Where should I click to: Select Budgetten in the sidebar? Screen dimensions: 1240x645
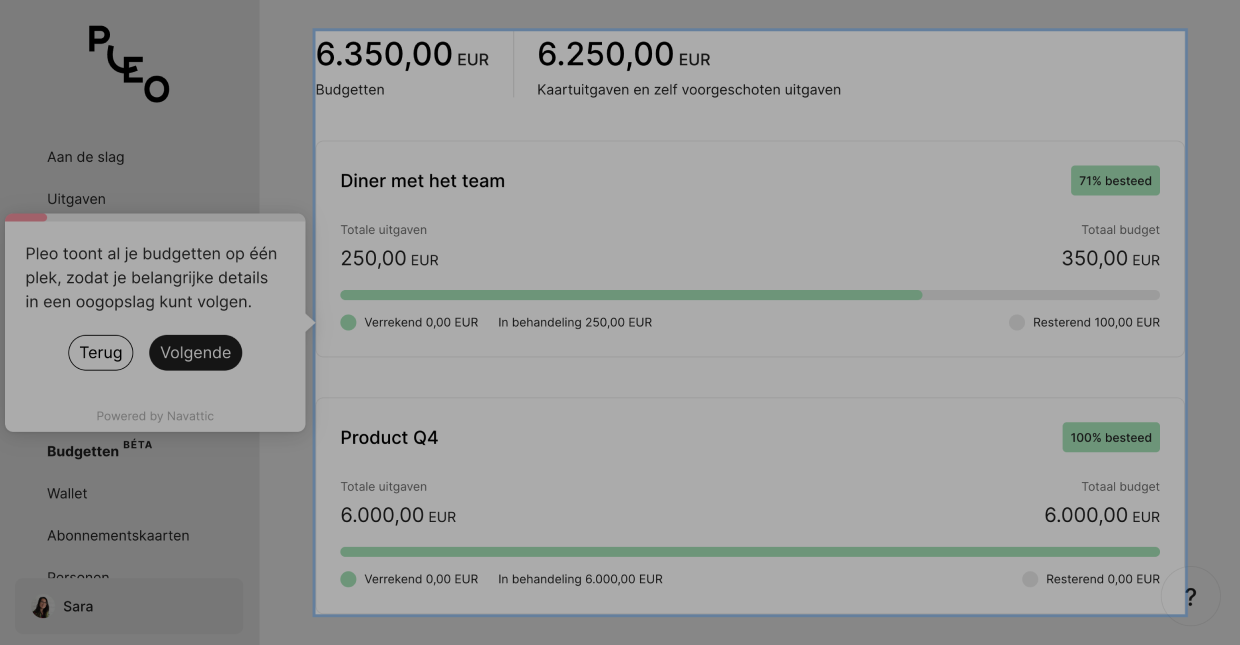point(83,451)
